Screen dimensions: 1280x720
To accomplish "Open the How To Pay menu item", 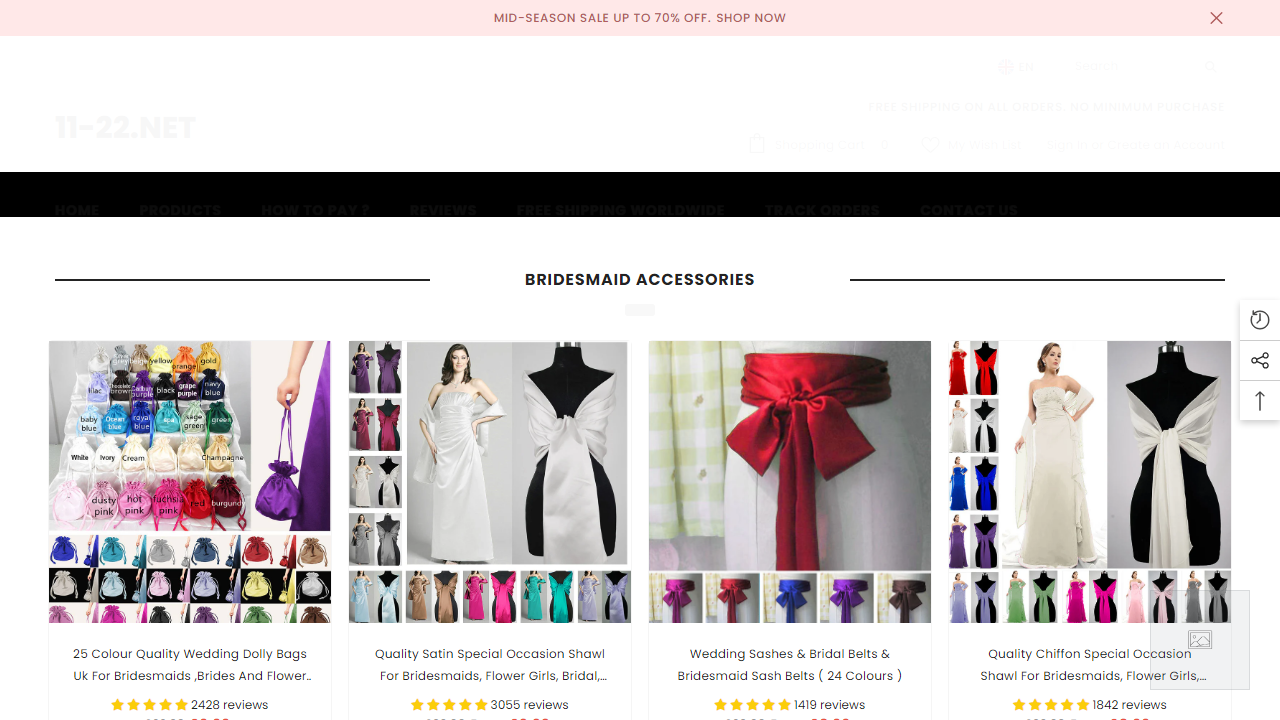I will [x=315, y=210].
